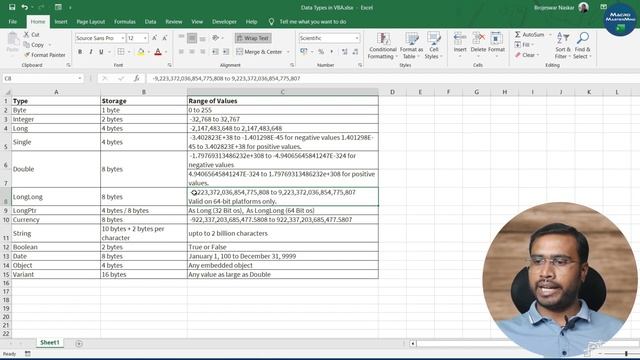The image size is (640, 360).
Task: Click the Borders icon
Action: pyautogui.click(x=121, y=52)
